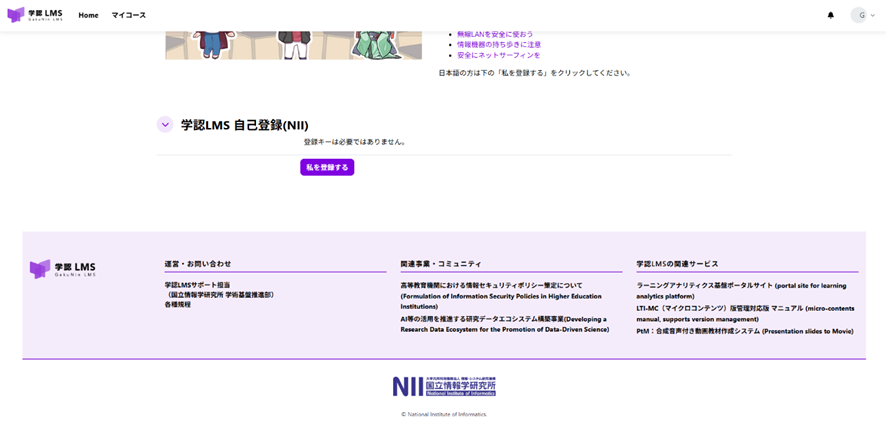Open the AI research data ecosystem project link

pyautogui.click(x=503, y=324)
